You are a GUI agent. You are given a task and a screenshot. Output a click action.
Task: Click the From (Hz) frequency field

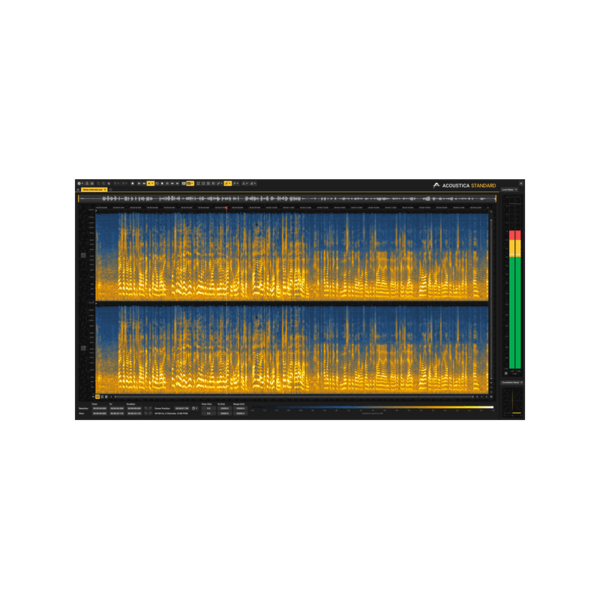click(209, 408)
